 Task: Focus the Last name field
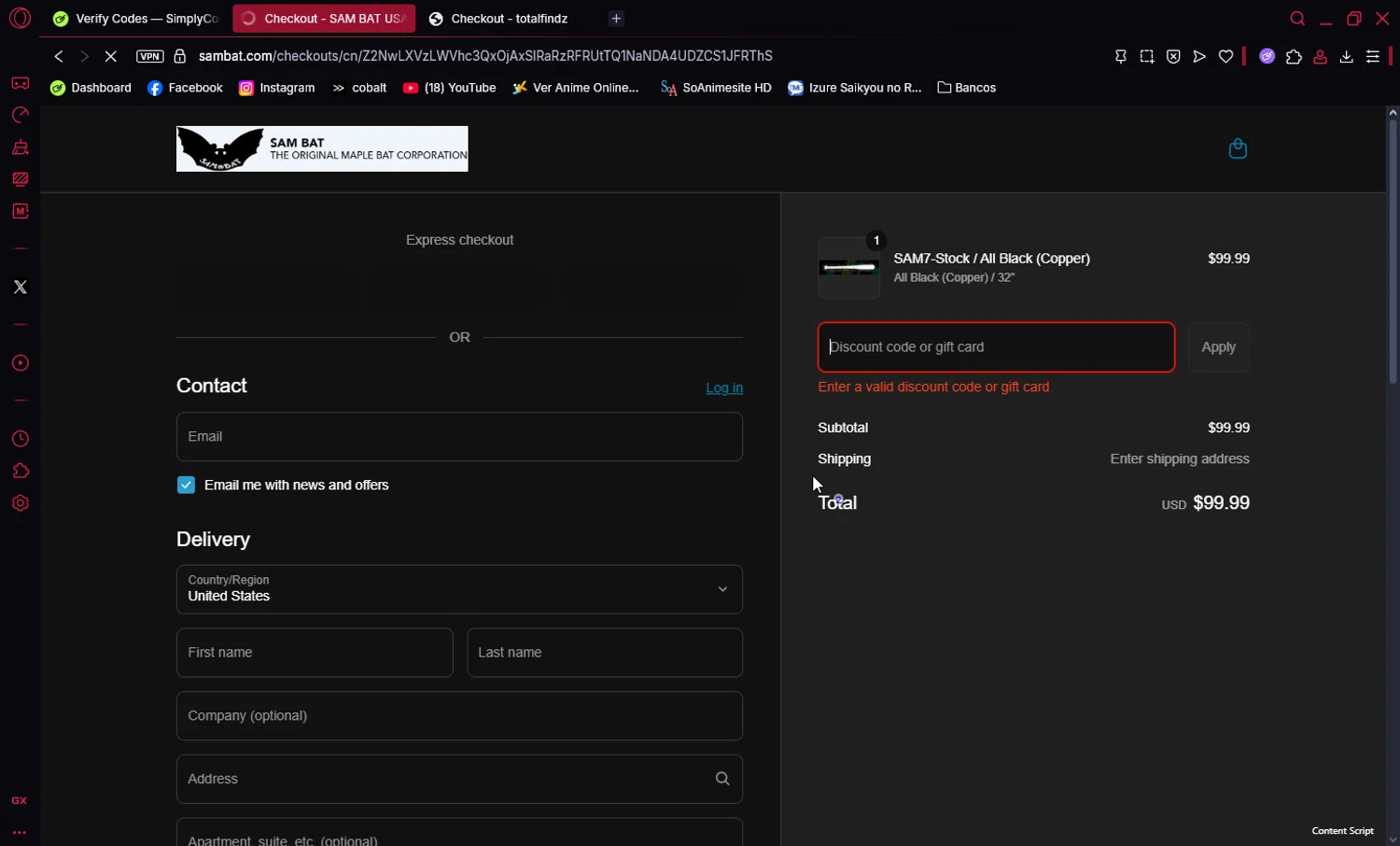pos(605,652)
